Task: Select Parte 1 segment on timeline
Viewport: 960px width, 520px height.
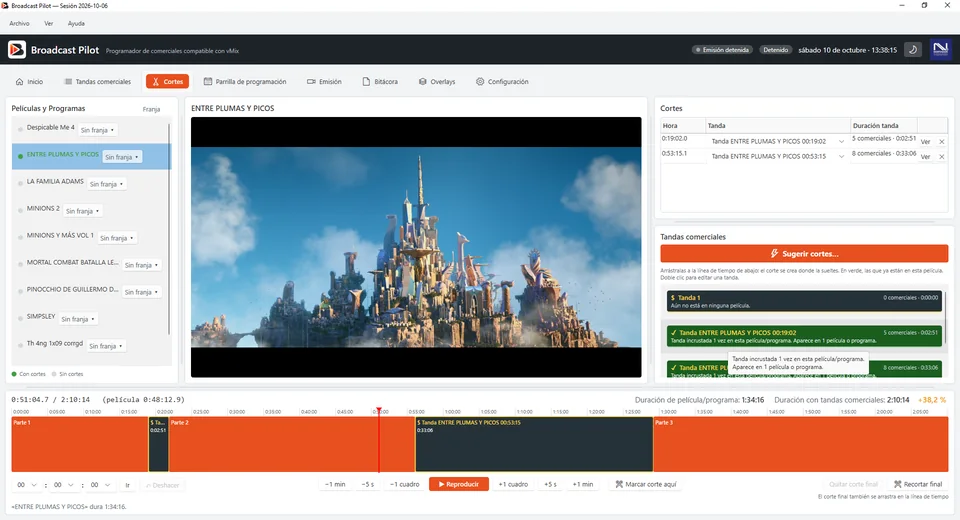Action: click(80, 445)
